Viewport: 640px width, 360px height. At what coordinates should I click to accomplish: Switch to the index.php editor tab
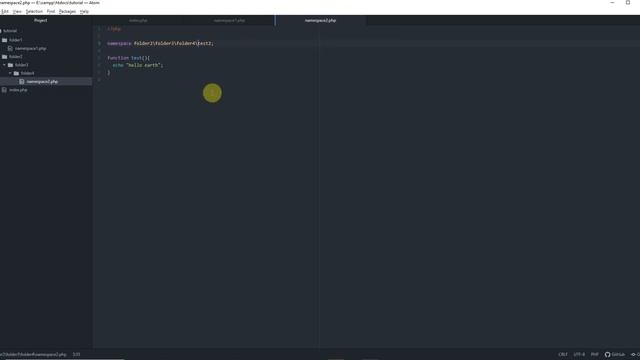(x=138, y=20)
